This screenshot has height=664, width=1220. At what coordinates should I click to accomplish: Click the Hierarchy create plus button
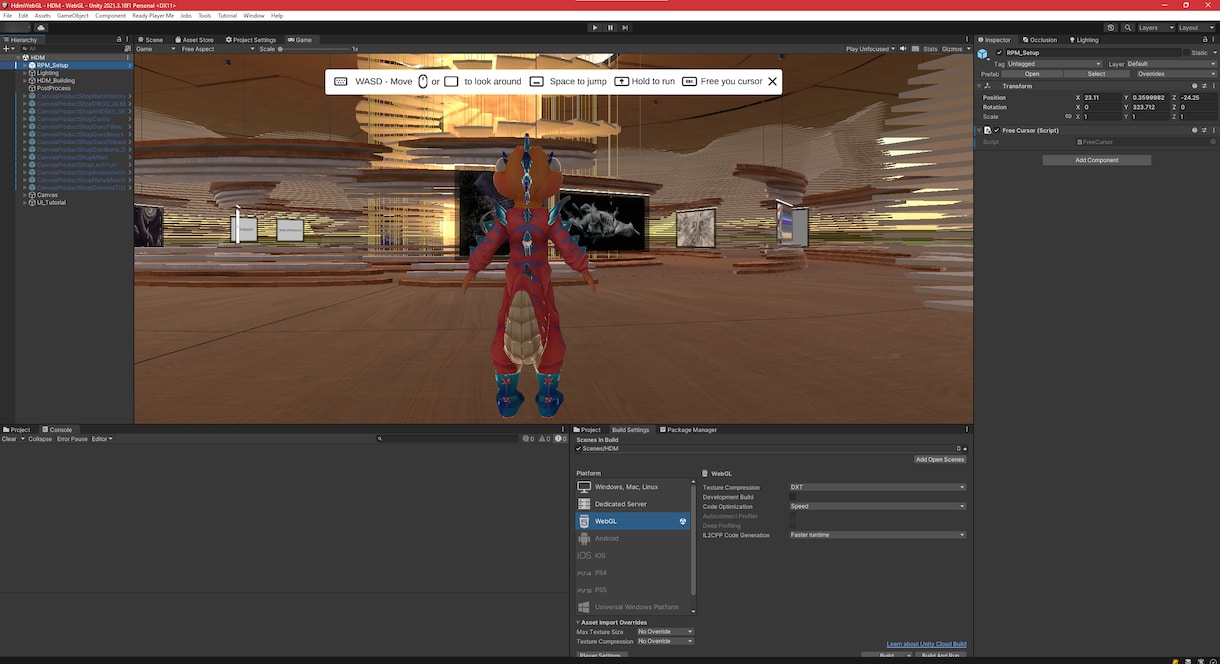click(x=8, y=48)
